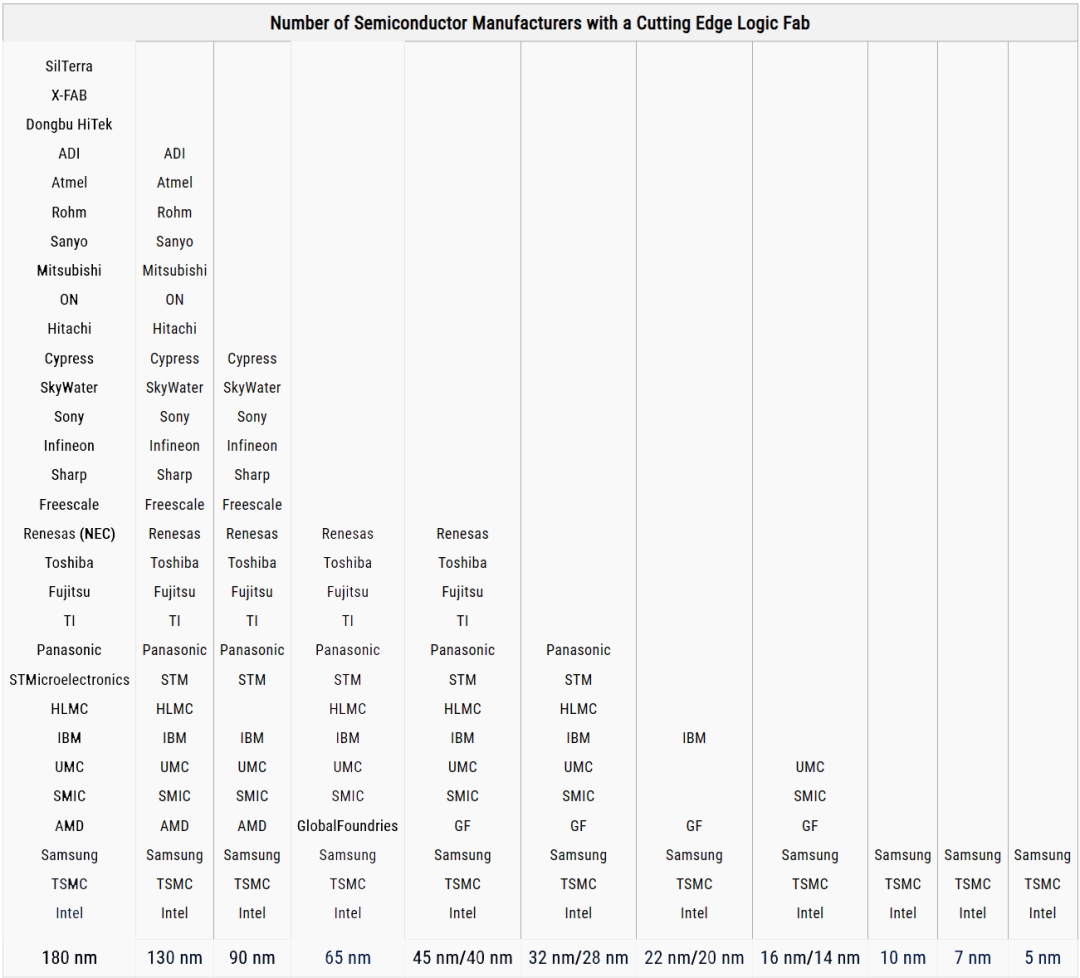1080x978 pixels.
Task: Click Samsung in the 16 nm/14 nm column
Action: pos(809,855)
